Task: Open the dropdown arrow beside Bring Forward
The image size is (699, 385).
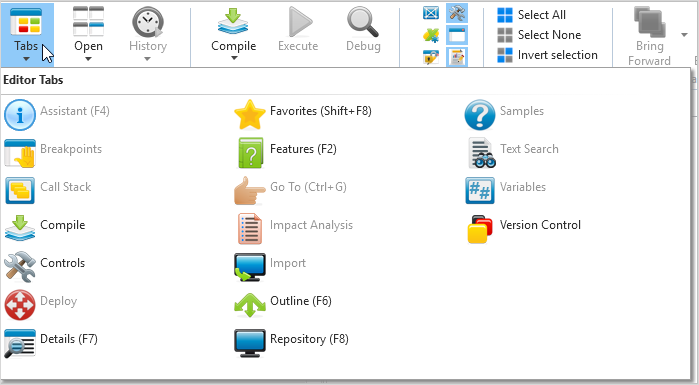Action: pyautogui.click(x=684, y=35)
